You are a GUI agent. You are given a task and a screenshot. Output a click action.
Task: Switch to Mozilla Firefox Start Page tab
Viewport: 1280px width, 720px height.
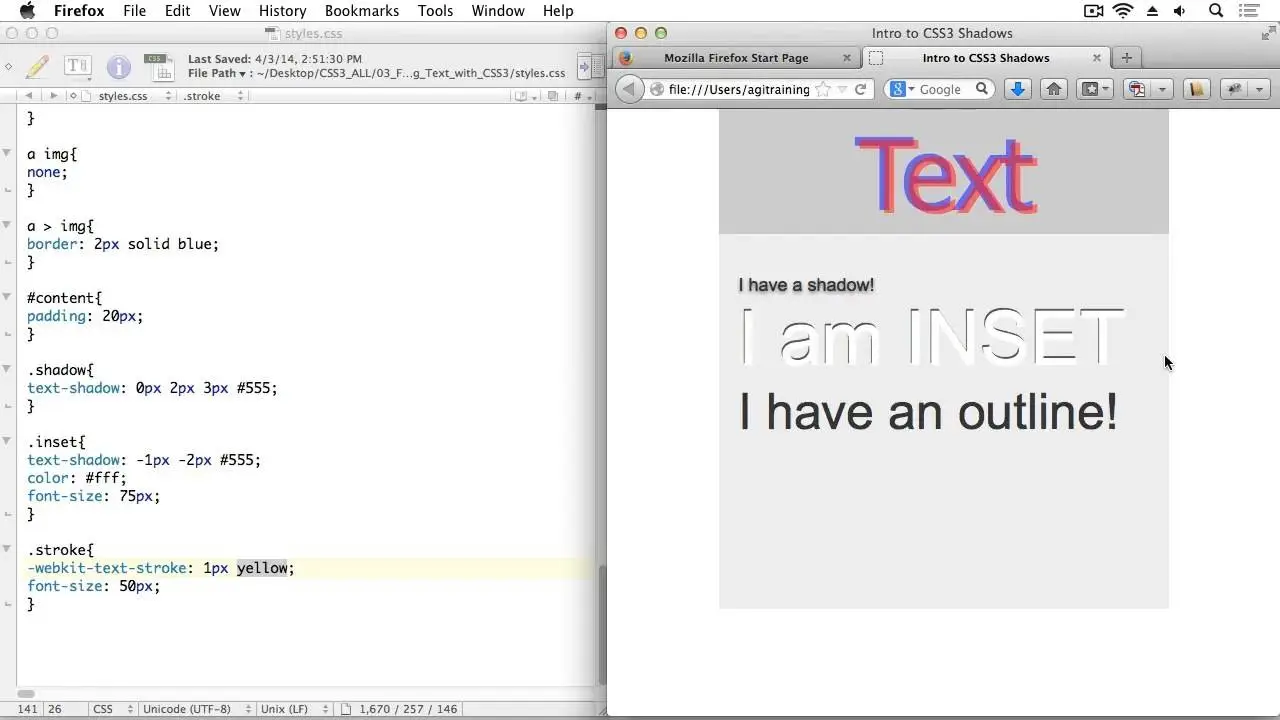click(736, 58)
